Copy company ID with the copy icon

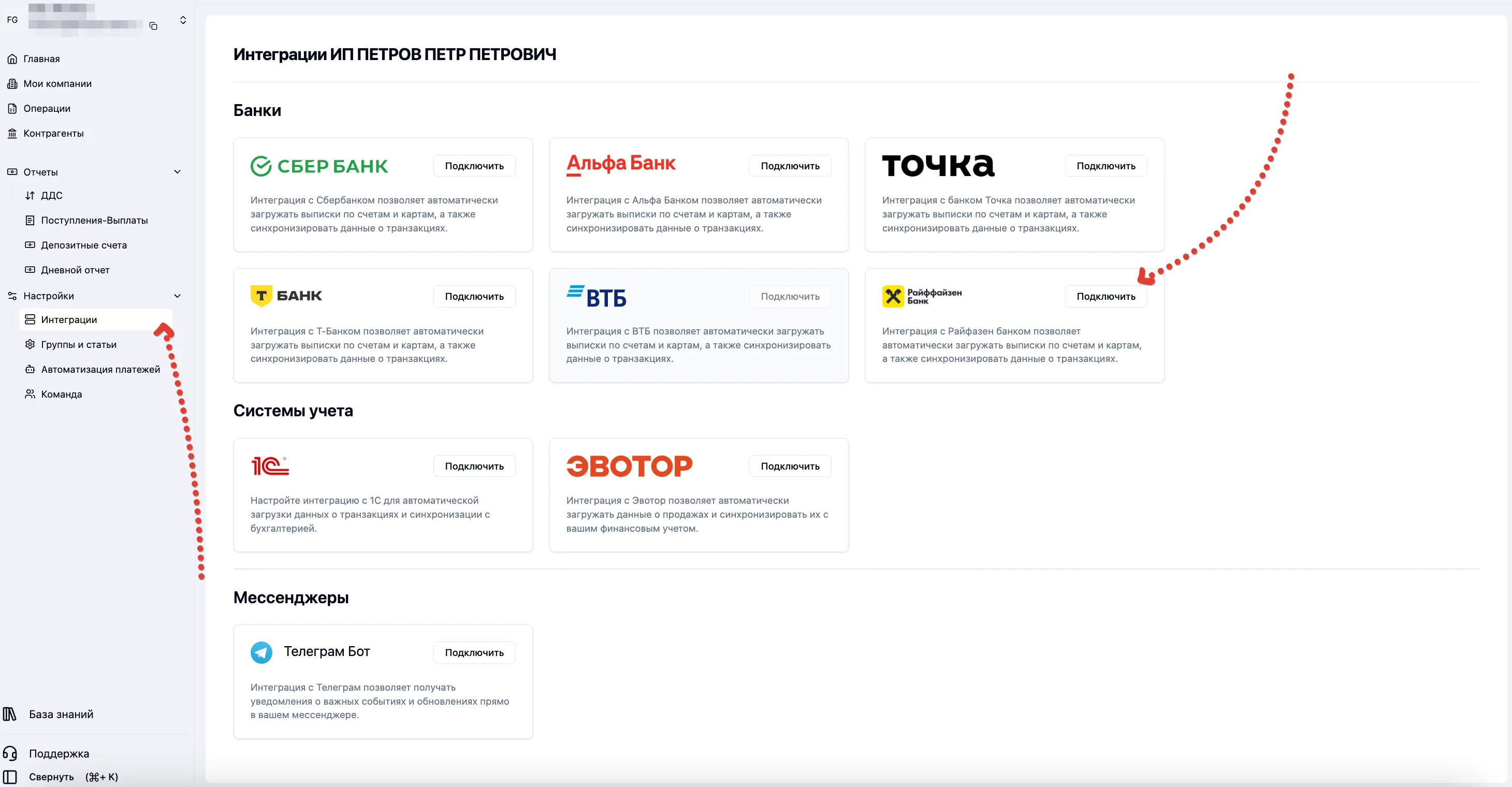pos(153,26)
